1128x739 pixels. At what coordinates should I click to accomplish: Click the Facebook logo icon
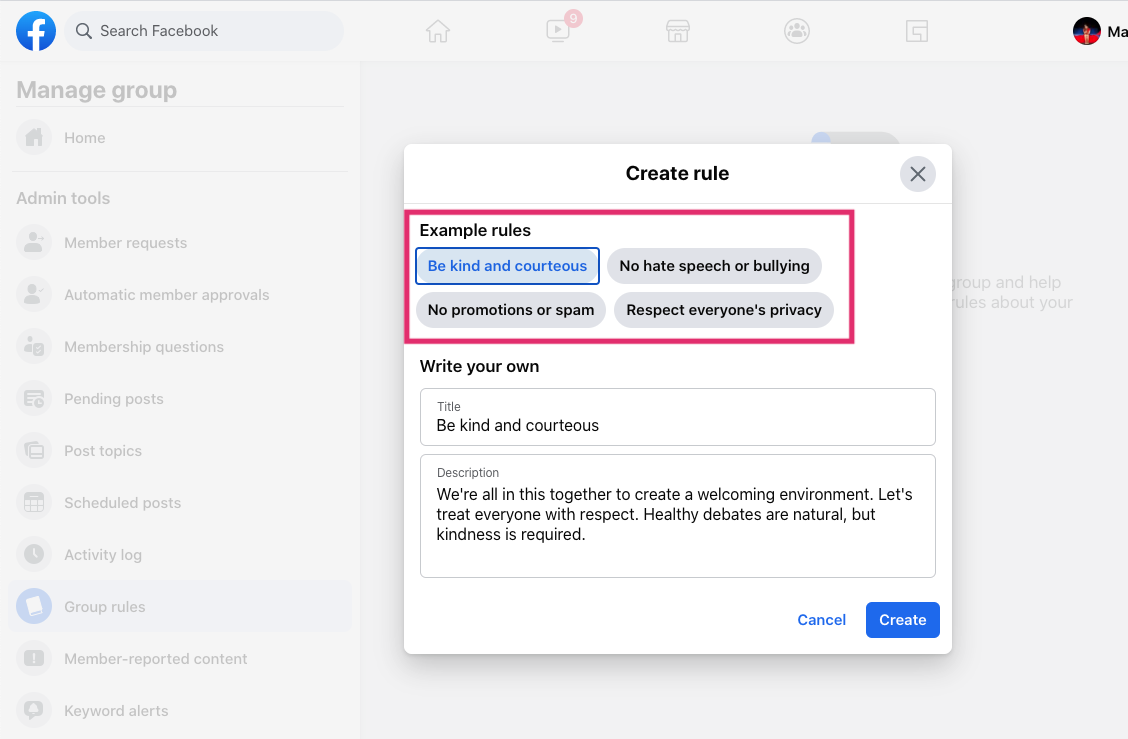(x=36, y=31)
